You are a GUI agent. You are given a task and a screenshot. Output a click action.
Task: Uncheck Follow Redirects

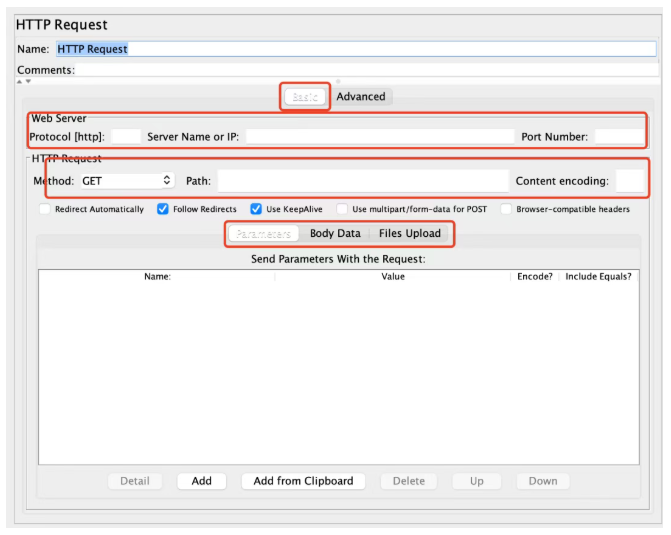point(163,209)
